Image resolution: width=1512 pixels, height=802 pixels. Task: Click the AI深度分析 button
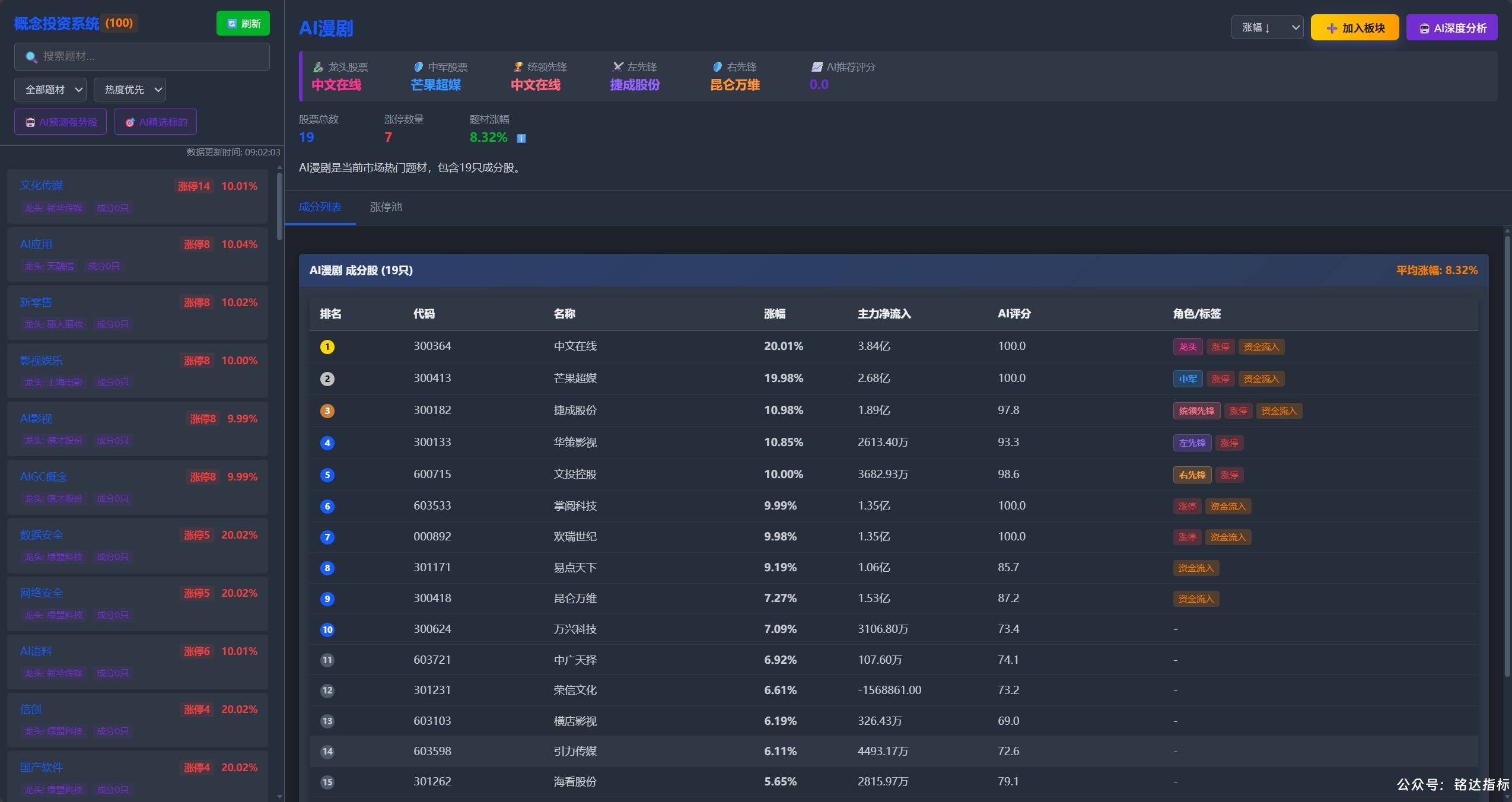1452,28
